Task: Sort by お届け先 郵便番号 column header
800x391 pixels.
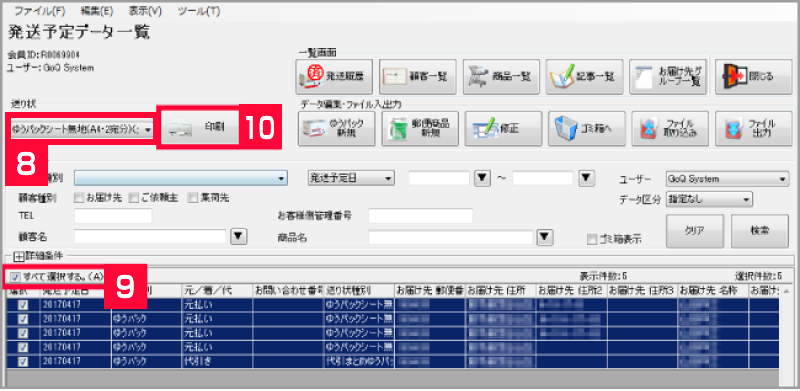Action: [430, 291]
